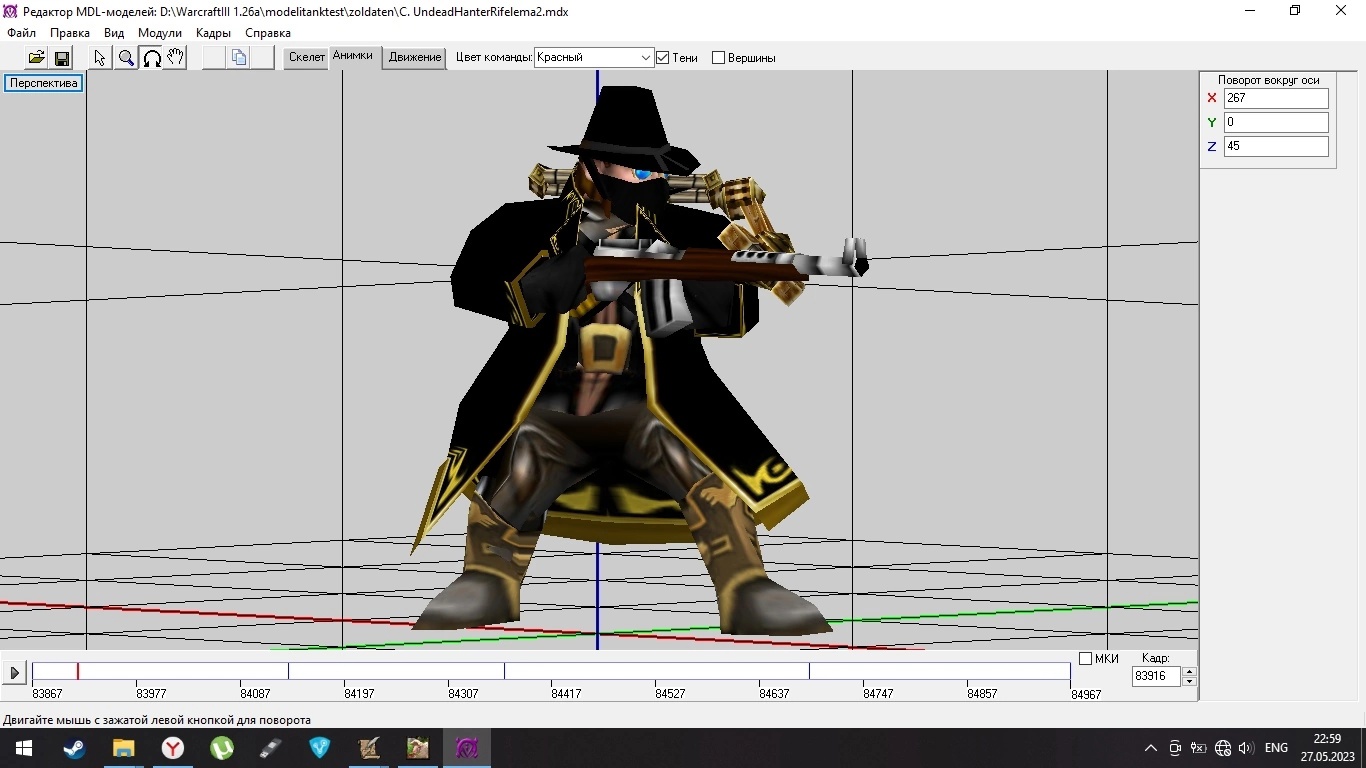Screen dimensions: 1366x768
Task: Open the Файл menu
Action: click(21, 33)
